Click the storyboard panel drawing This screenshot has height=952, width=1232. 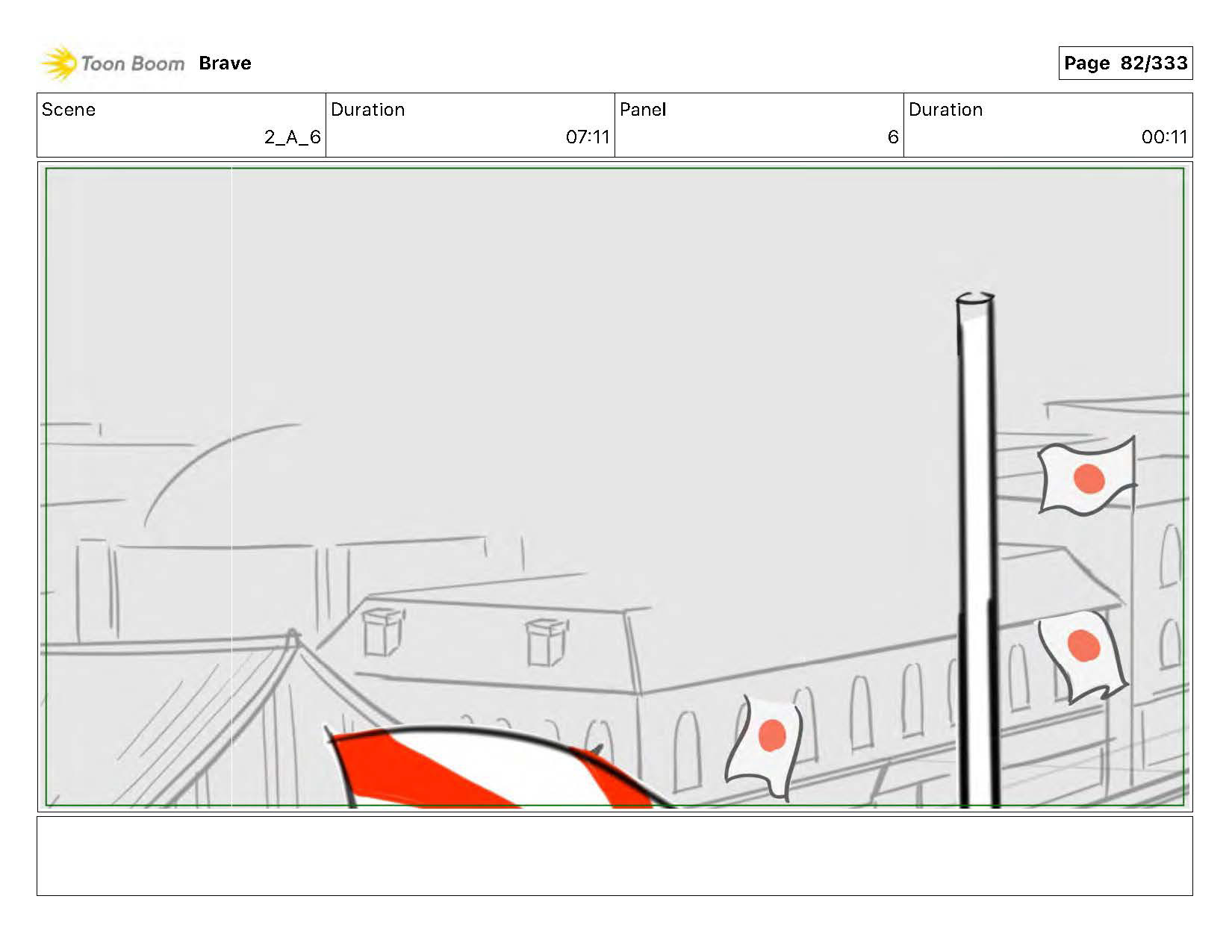tap(615, 487)
